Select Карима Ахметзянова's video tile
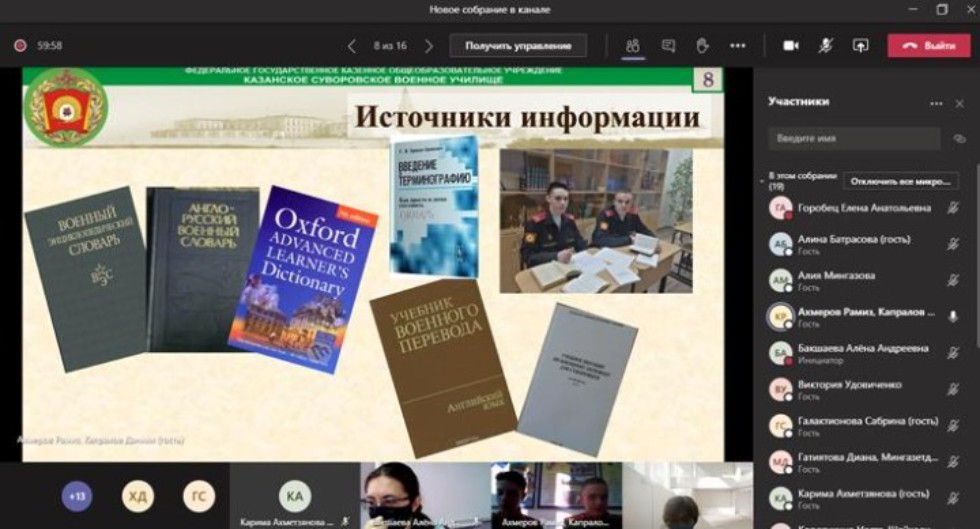 click(294, 497)
